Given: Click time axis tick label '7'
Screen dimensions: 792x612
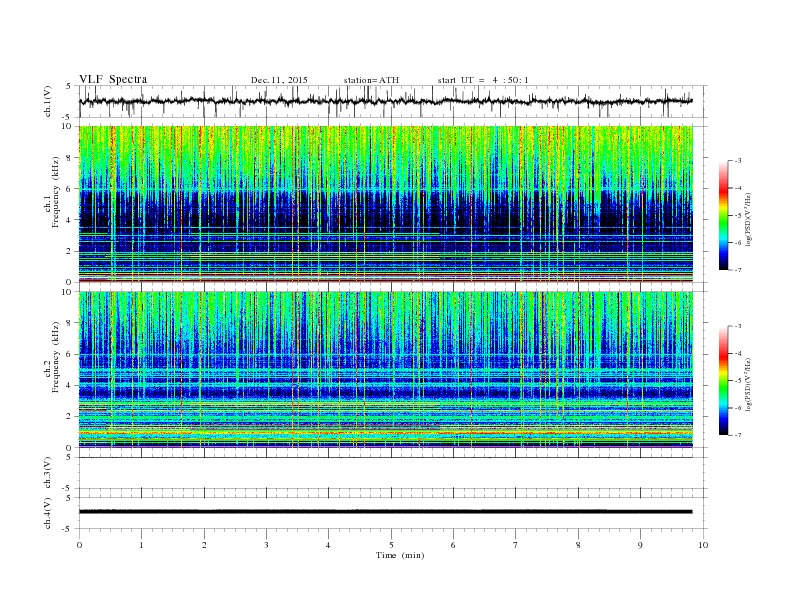Looking at the screenshot, I should [516, 545].
